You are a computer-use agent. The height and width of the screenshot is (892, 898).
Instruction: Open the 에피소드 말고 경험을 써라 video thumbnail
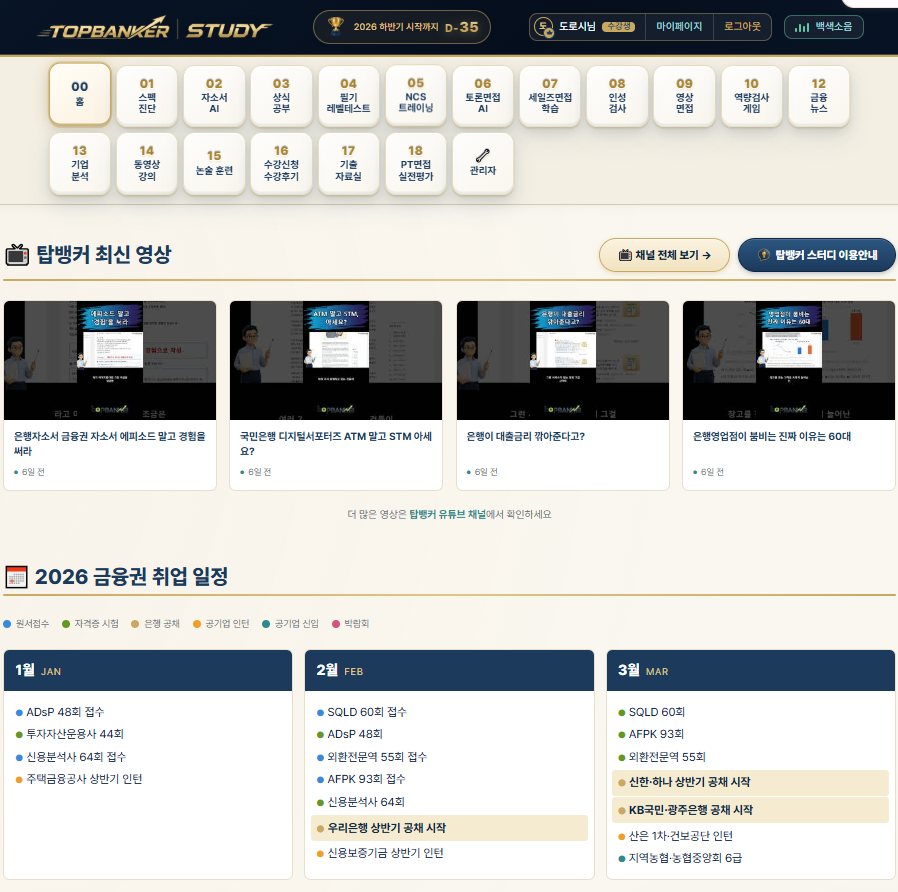(x=110, y=360)
